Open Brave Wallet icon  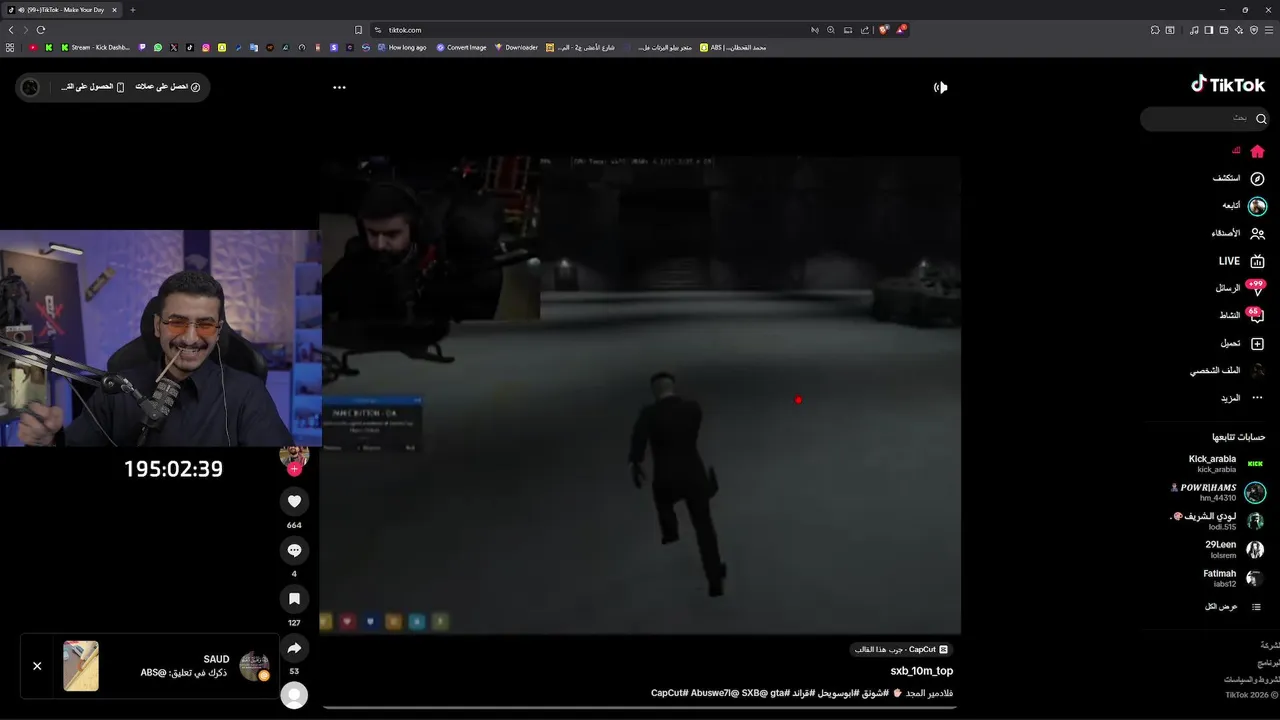[x=1224, y=30]
